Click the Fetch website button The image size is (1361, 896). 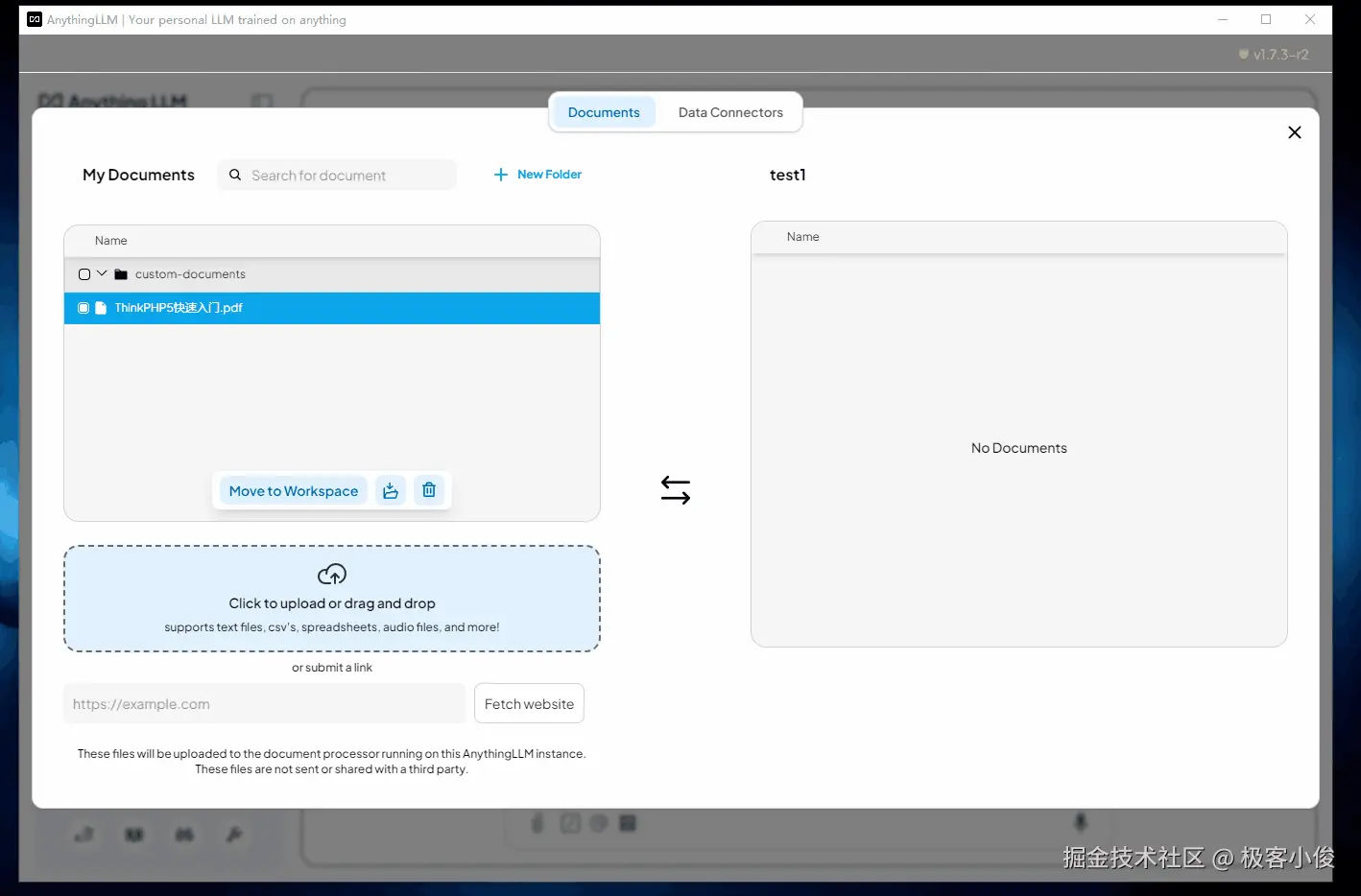point(529,703)
